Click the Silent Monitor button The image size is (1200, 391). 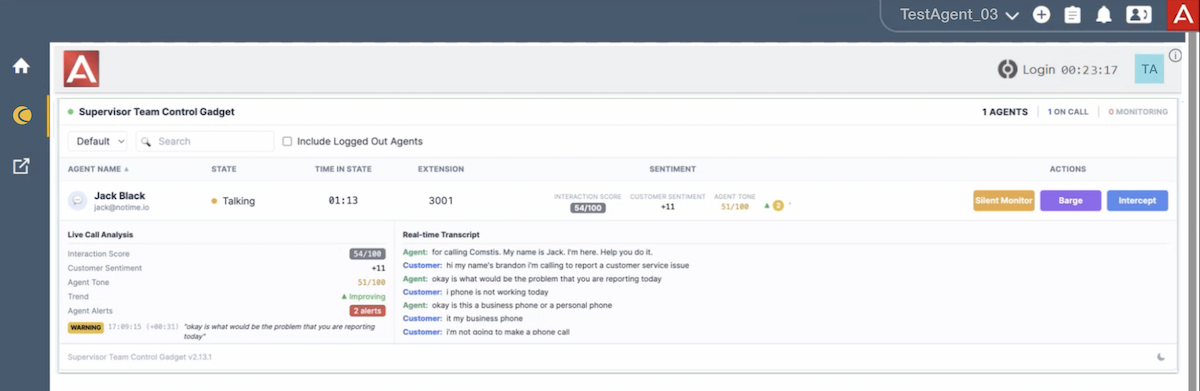coord(1003,200)
